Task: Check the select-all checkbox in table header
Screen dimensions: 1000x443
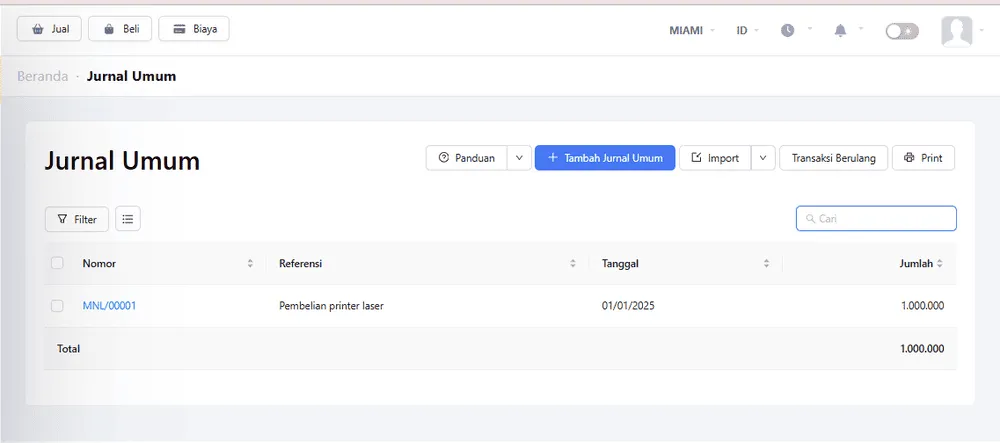Action: pos(57,263)
